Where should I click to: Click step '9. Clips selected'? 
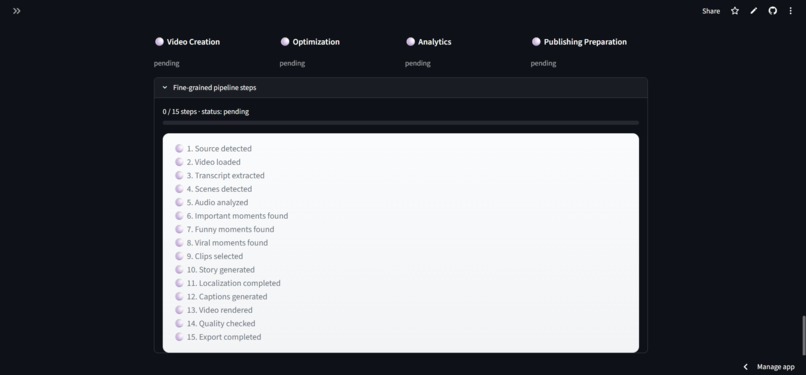pos(215,256)
